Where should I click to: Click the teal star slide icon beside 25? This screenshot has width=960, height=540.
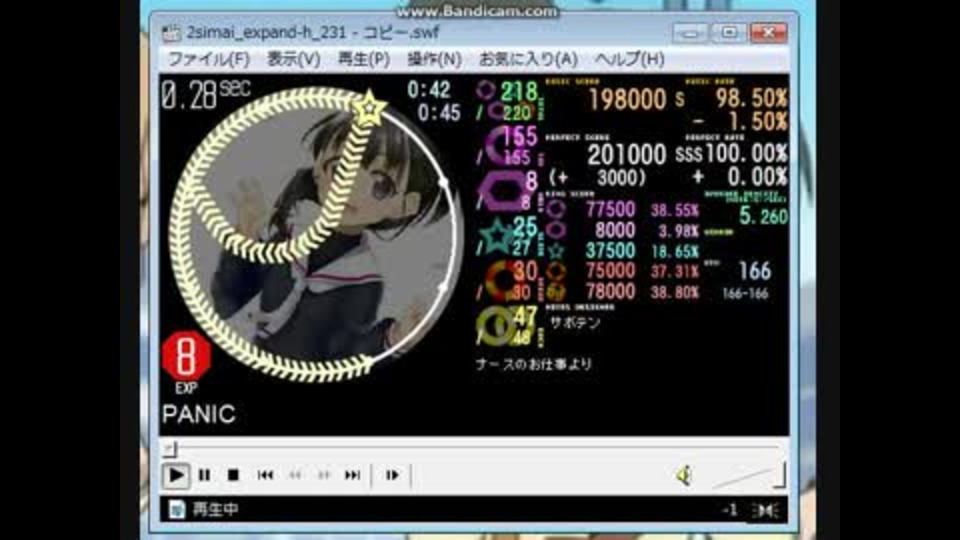tap(498, 236)
